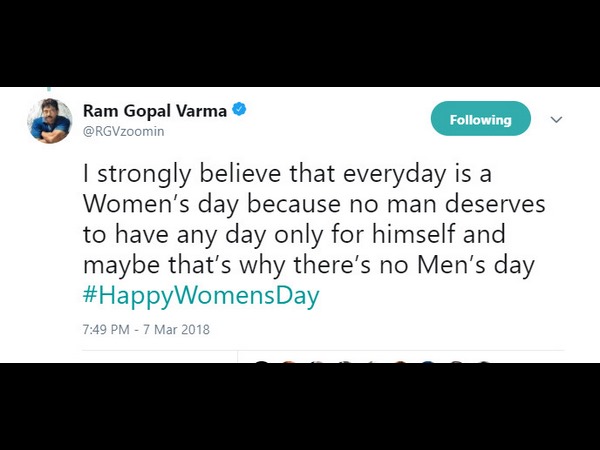Viewport: 600px width, 450px height.
Task: Click the blue verified badge icon
Action: [239, 109]
